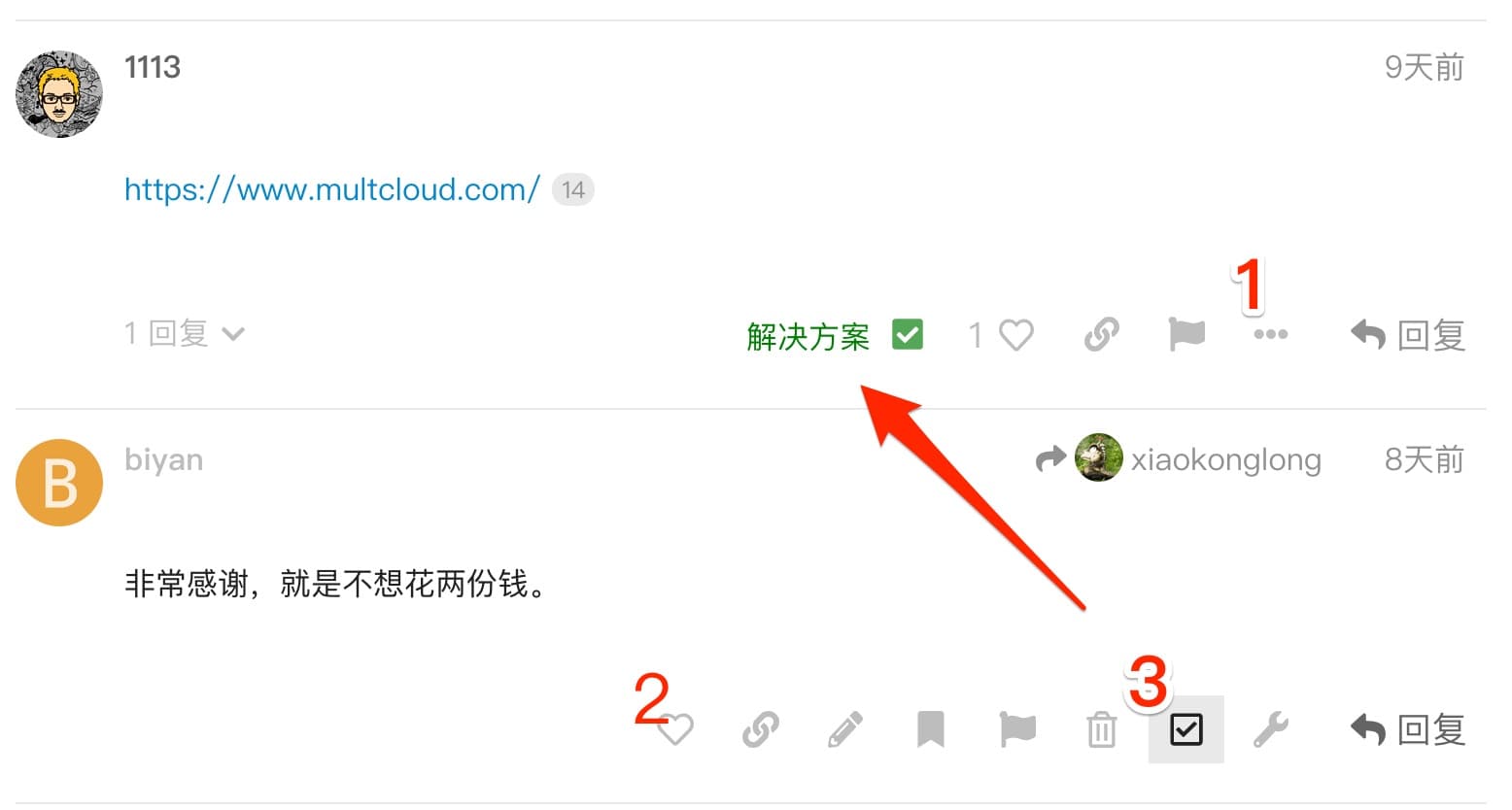The height and width of the screenshot is (810, 1512).
Task: Reply to biyan's post with 回复
Action: coord(1407,729)
